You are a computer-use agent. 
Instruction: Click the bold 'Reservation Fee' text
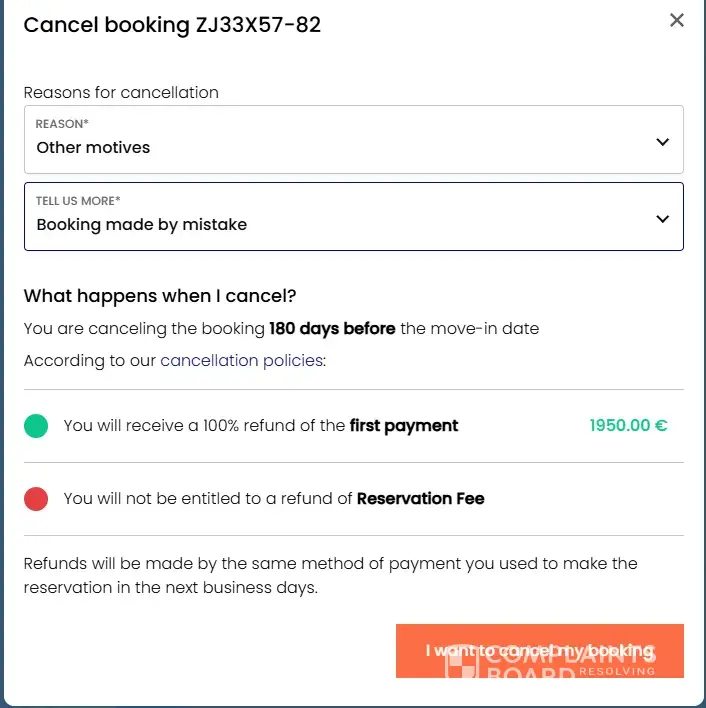coord(420,498)
